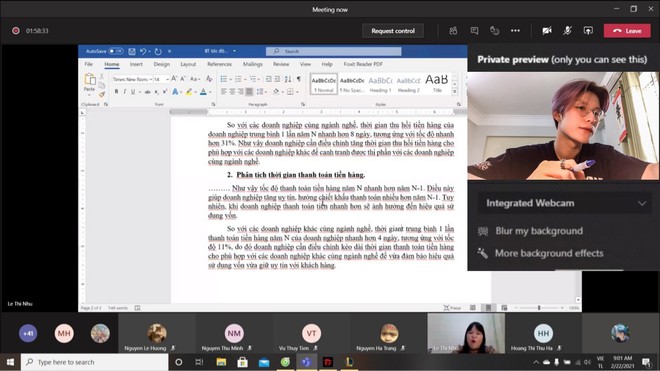Select Read Mode view in Word status bar
Image resolution: width=660 pixels, height=371 pixels.
click(473, 308)
